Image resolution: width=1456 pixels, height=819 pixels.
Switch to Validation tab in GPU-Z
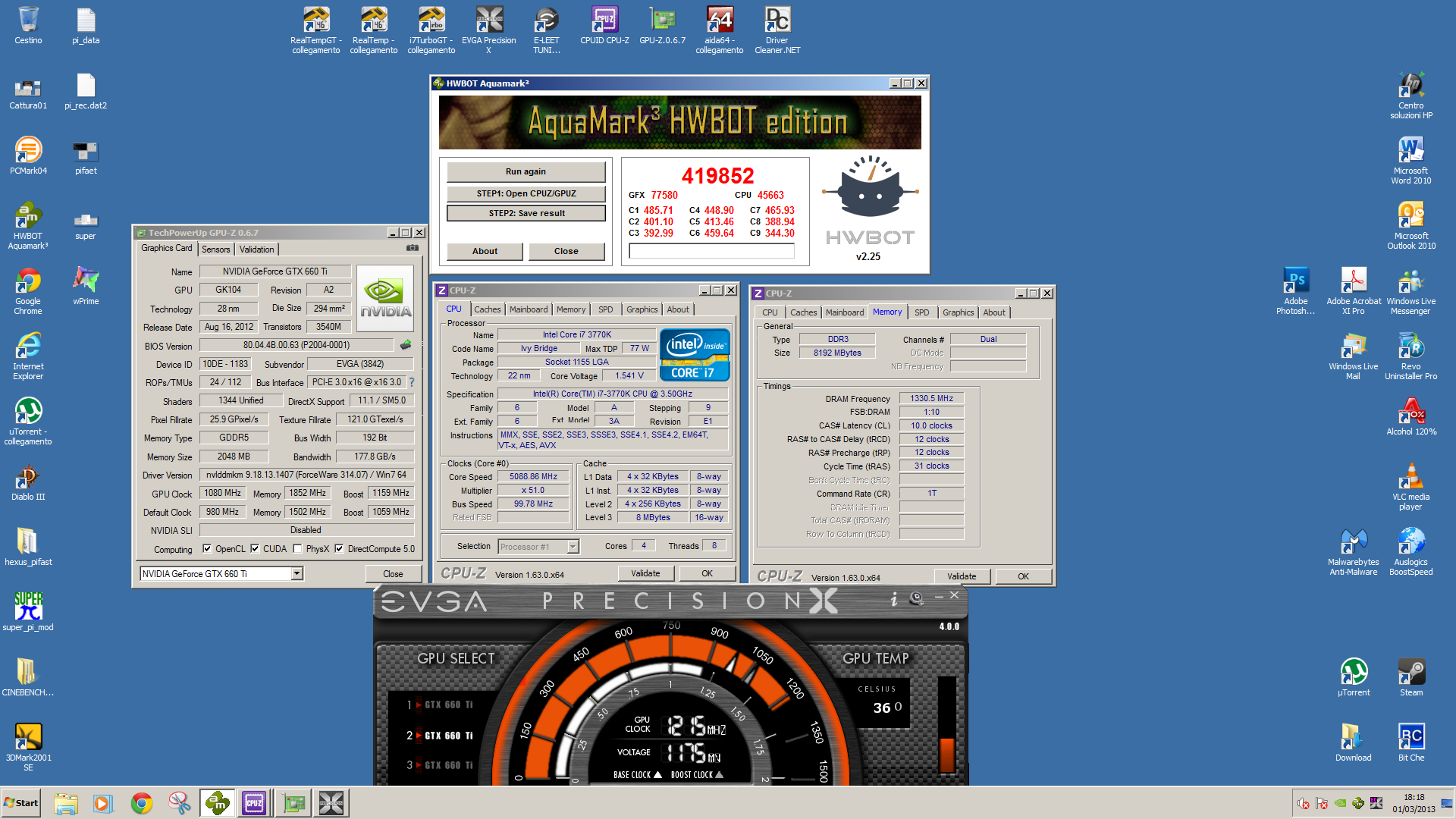tap(257, 249)
